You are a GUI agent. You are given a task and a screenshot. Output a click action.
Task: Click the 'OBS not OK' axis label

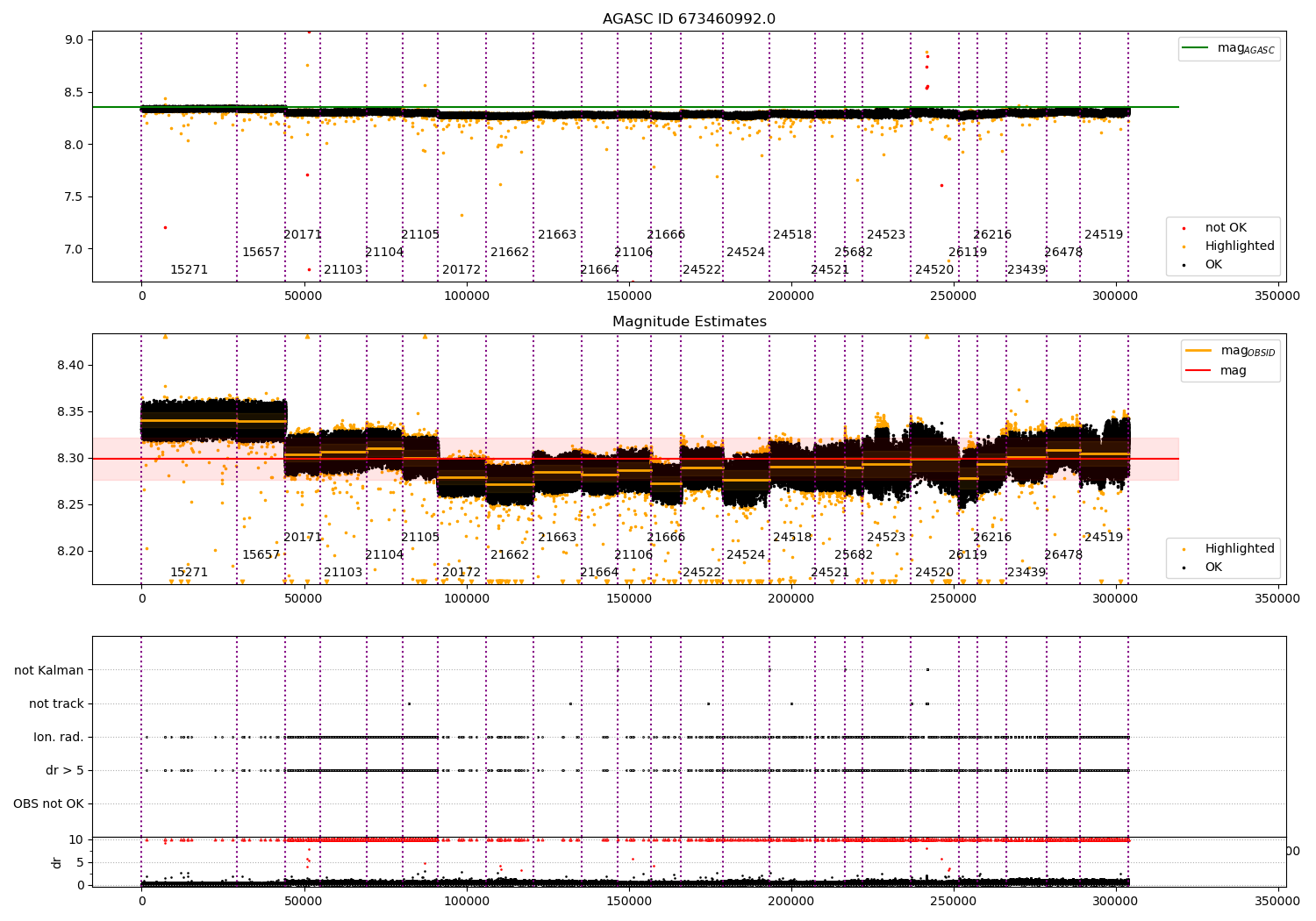coord(49,803)
